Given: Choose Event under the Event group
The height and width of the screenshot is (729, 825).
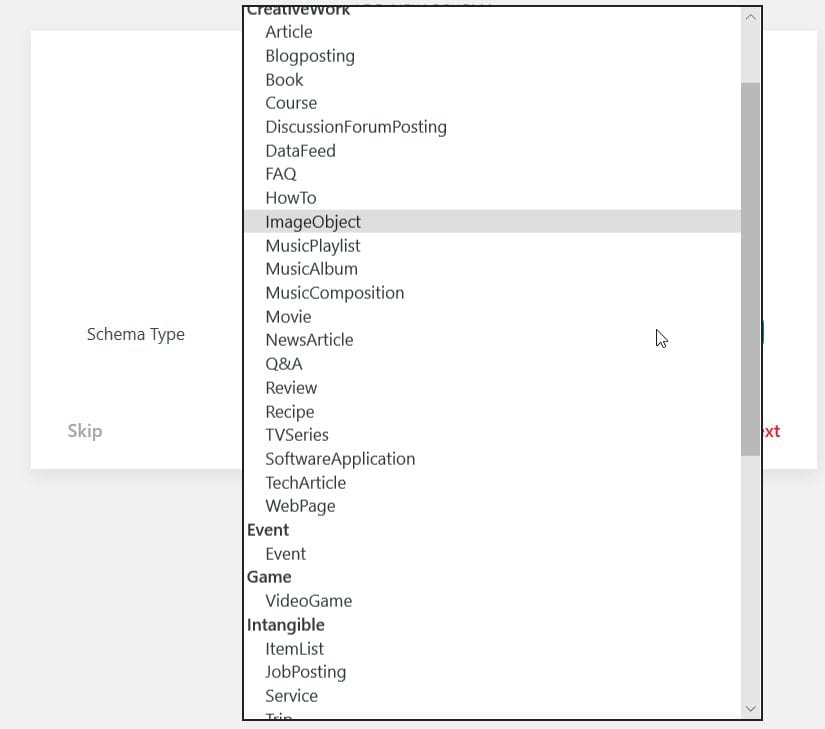Looking at the screenshot, I should tap(286, 554).
